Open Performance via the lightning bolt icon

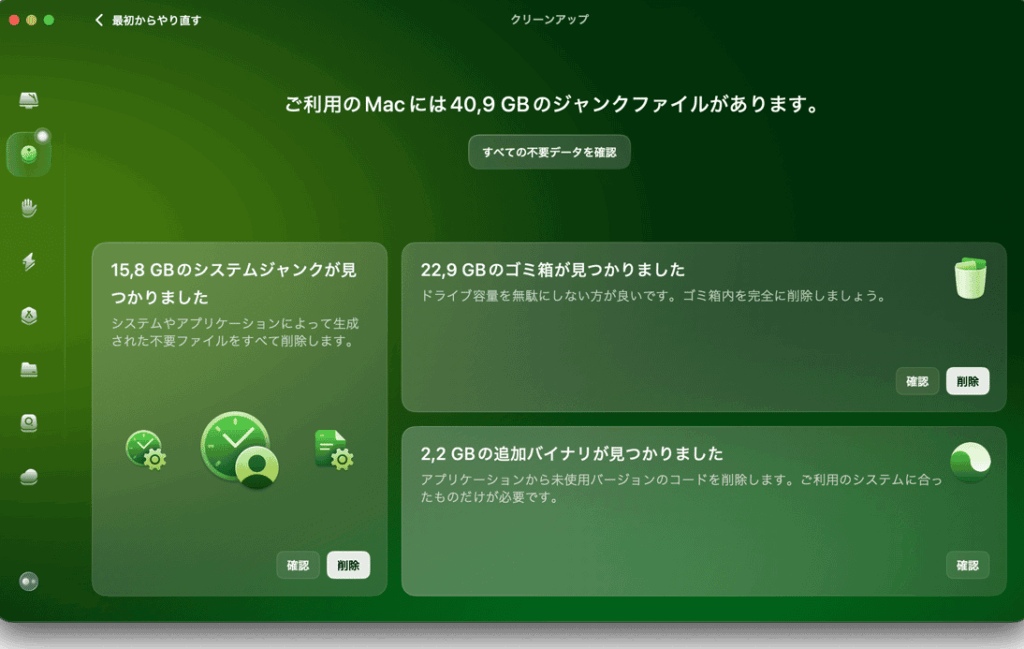coord(29,262)
